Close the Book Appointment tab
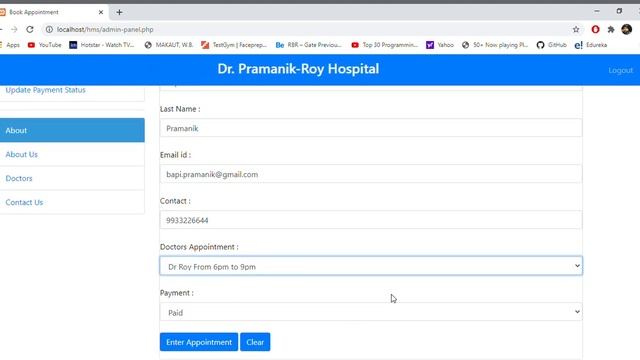The width and height of the screenshot is (640, 360). [101, 12]
